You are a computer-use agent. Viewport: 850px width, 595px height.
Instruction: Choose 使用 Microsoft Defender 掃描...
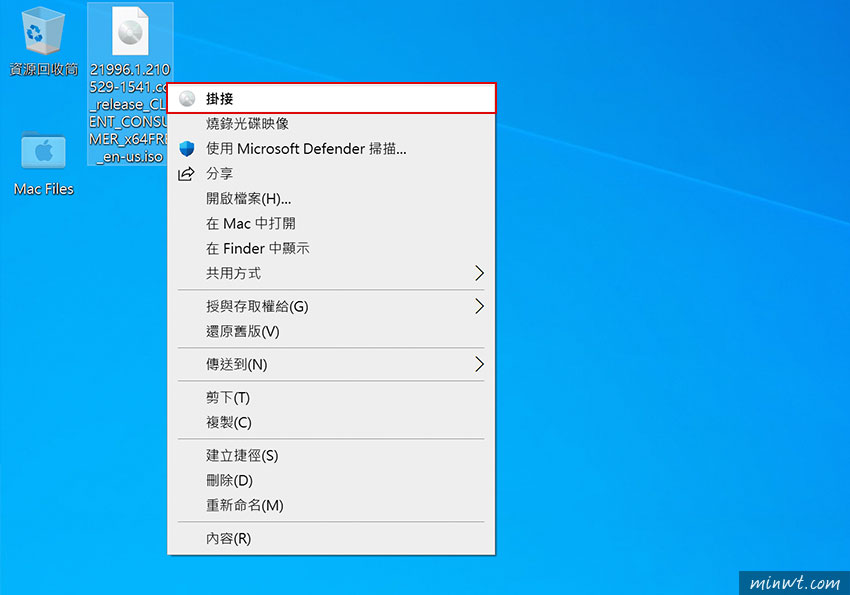(331, 148)
